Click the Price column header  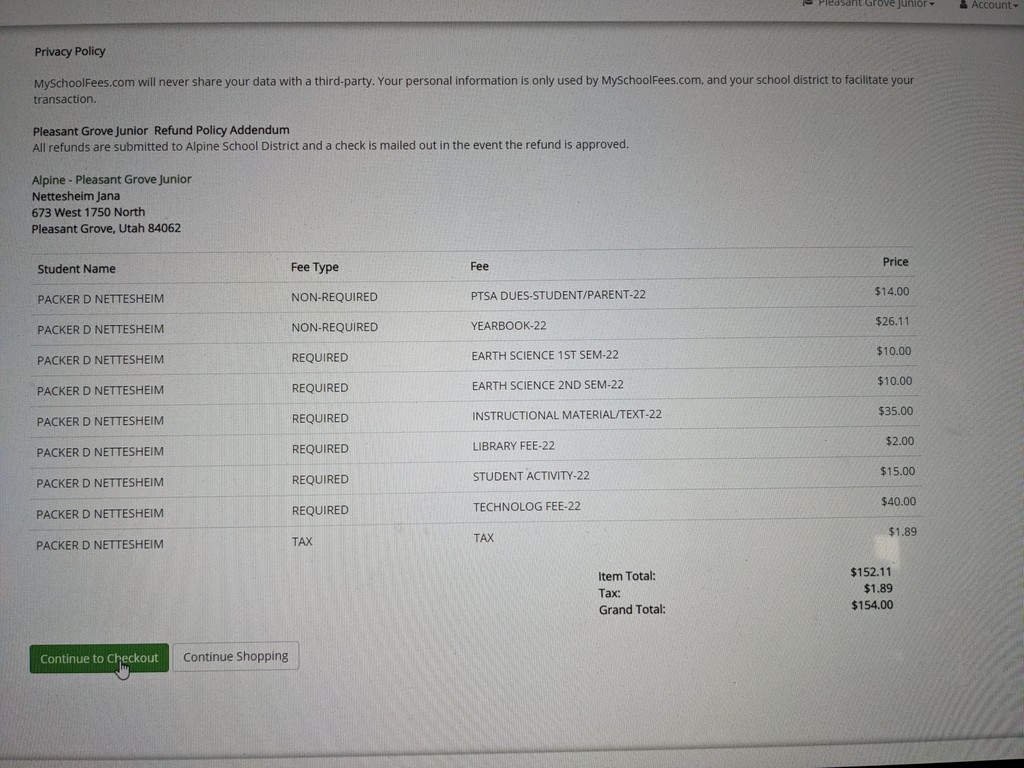coord(895,262)
